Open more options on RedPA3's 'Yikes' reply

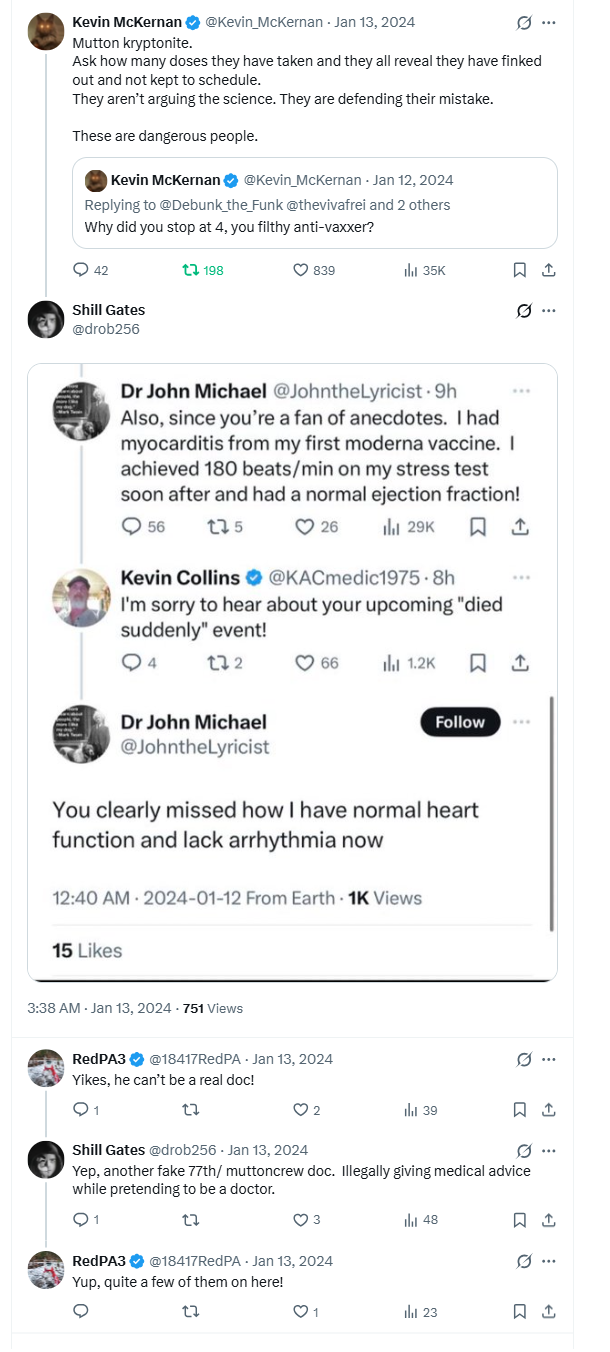[548, 1059]
